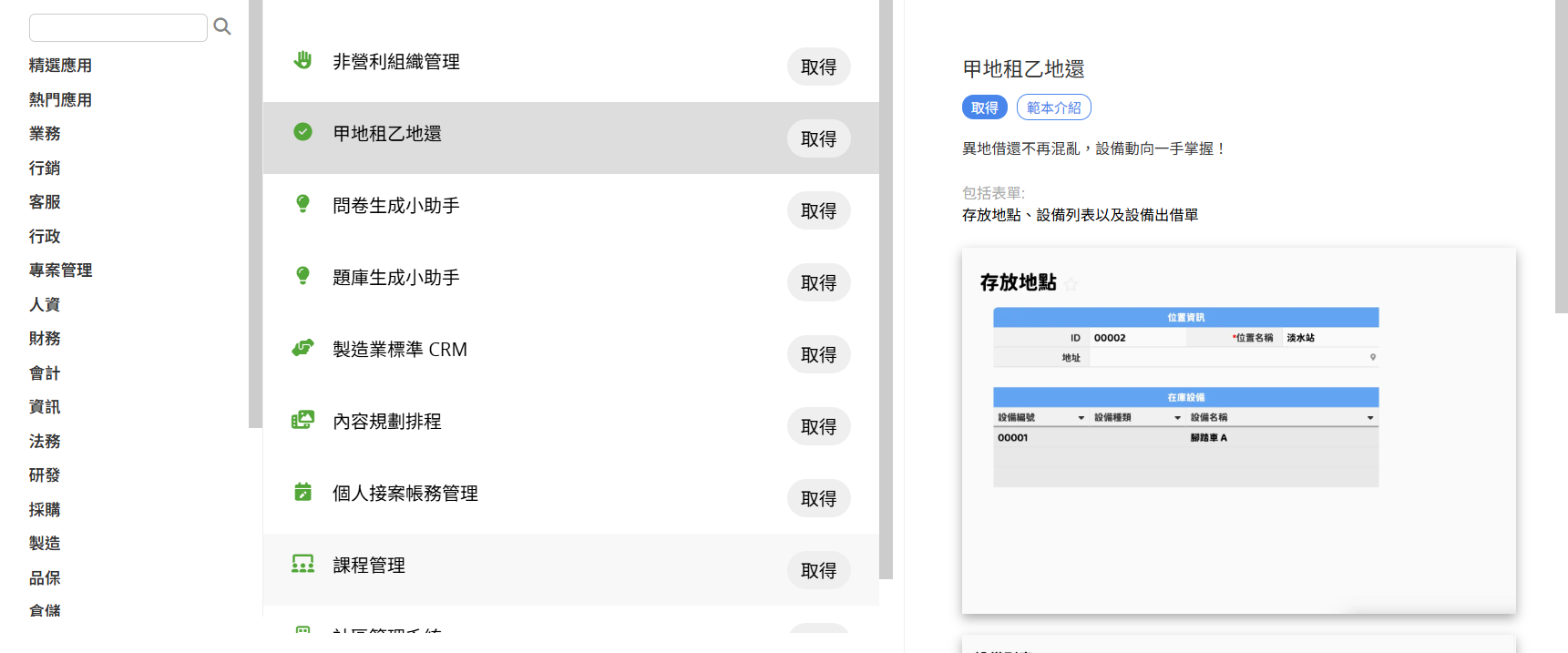Open the 設備名稱 column dropdown arrow
Viewport: 1568px width, 653px height.
[1370, 418]
